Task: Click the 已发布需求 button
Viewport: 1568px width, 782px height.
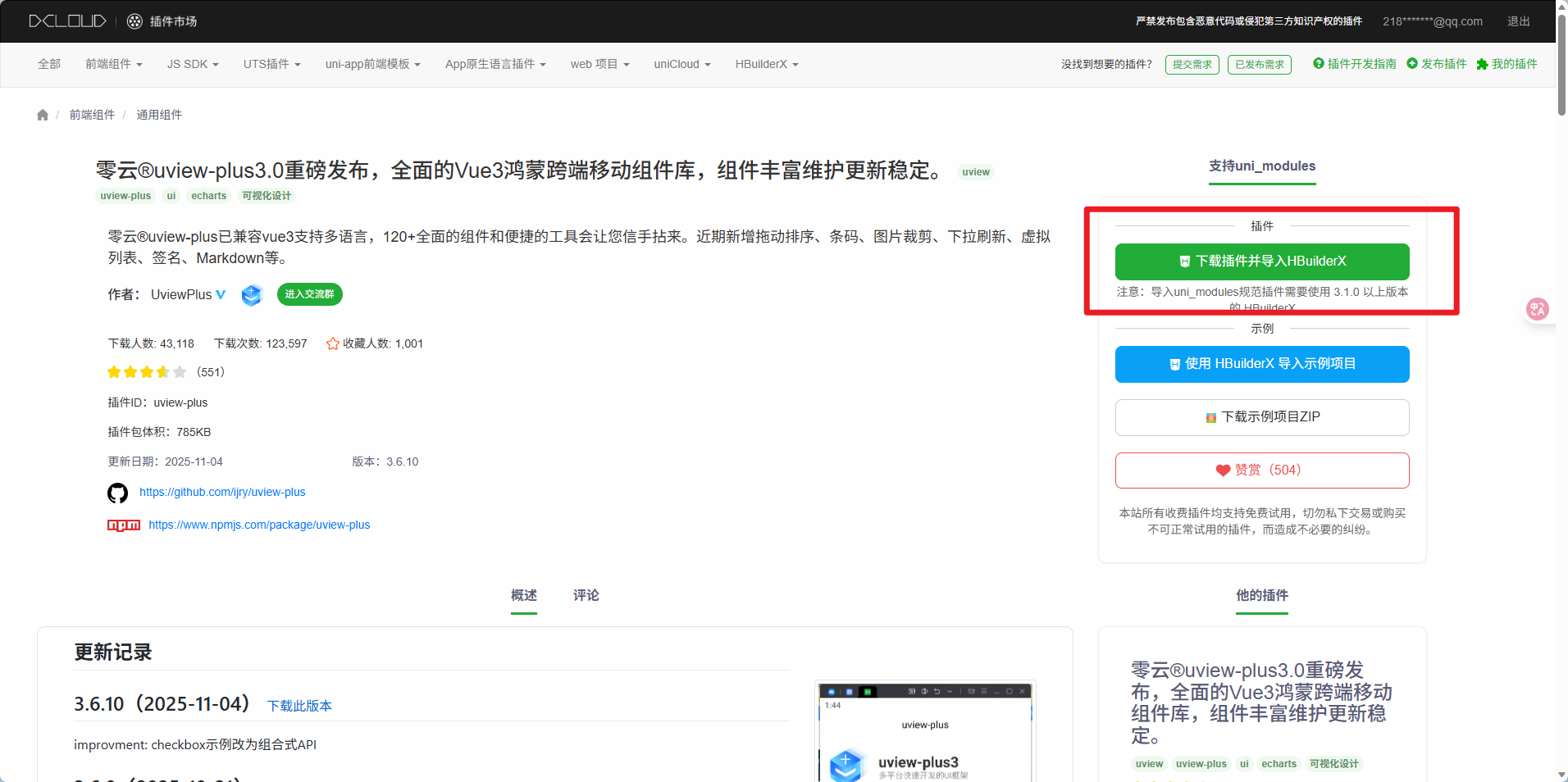Action: pos(1260,65)
